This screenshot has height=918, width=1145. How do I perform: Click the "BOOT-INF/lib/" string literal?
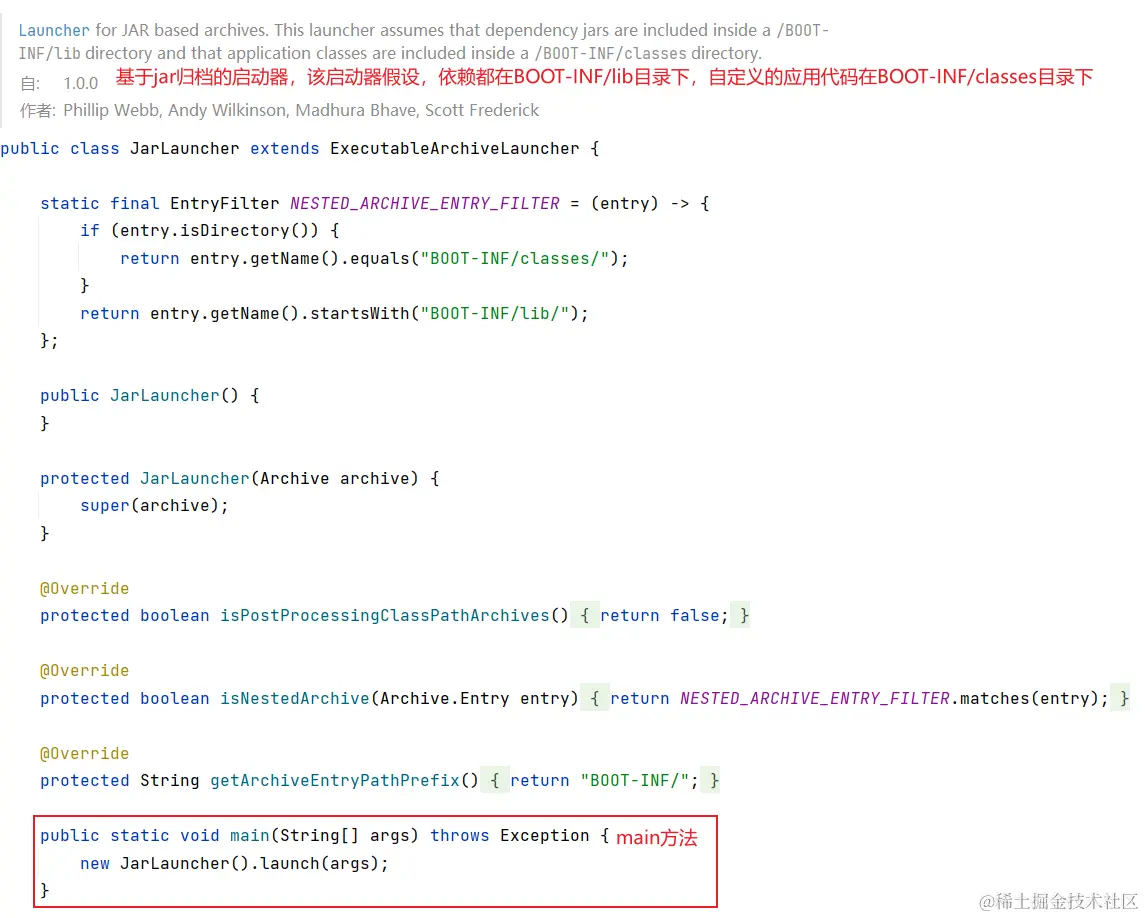click(494, 313)
